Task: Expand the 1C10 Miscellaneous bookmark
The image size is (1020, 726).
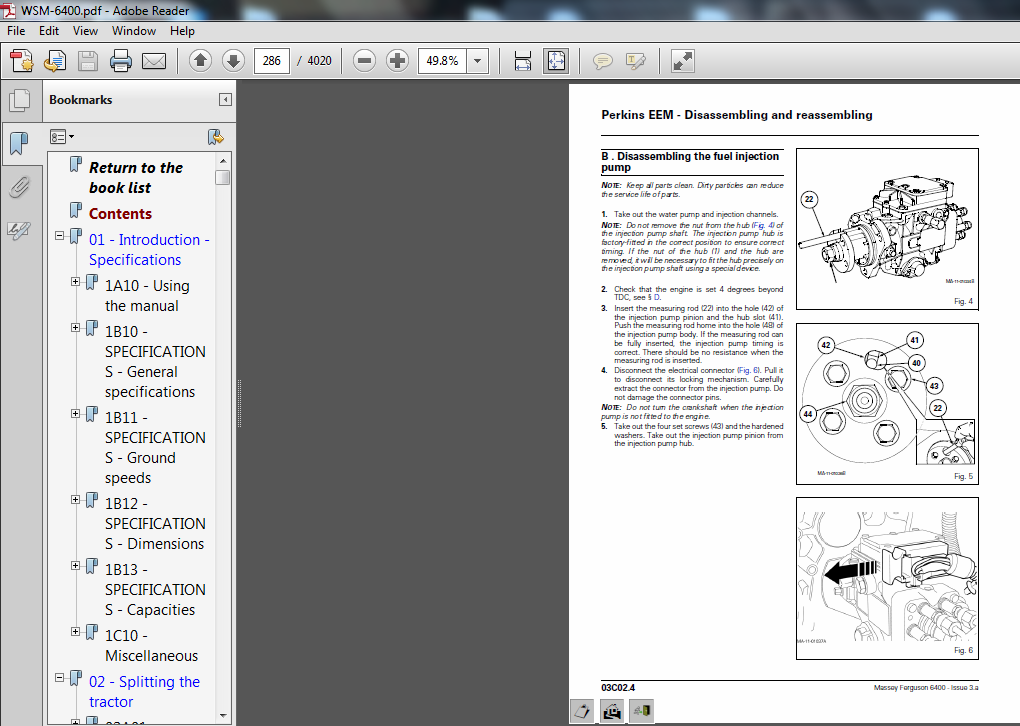Action: coord(75,631)
